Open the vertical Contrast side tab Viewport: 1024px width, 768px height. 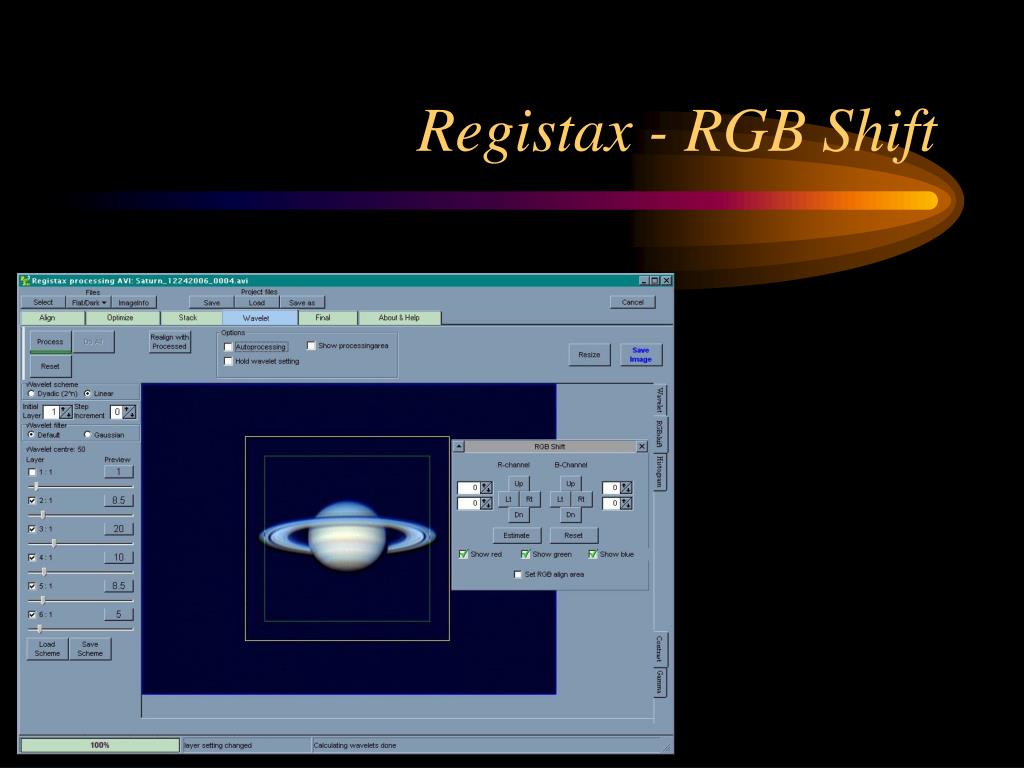click(x=660, y=648)
